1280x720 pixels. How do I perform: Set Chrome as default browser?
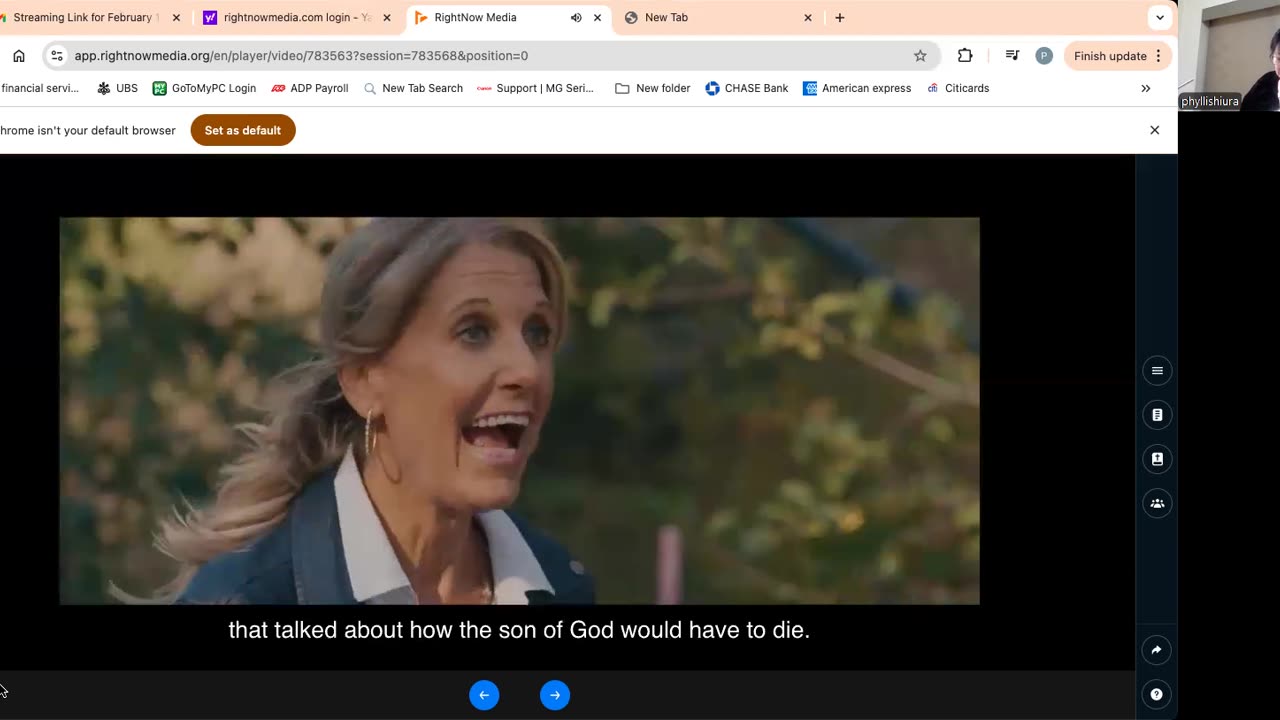243,130
